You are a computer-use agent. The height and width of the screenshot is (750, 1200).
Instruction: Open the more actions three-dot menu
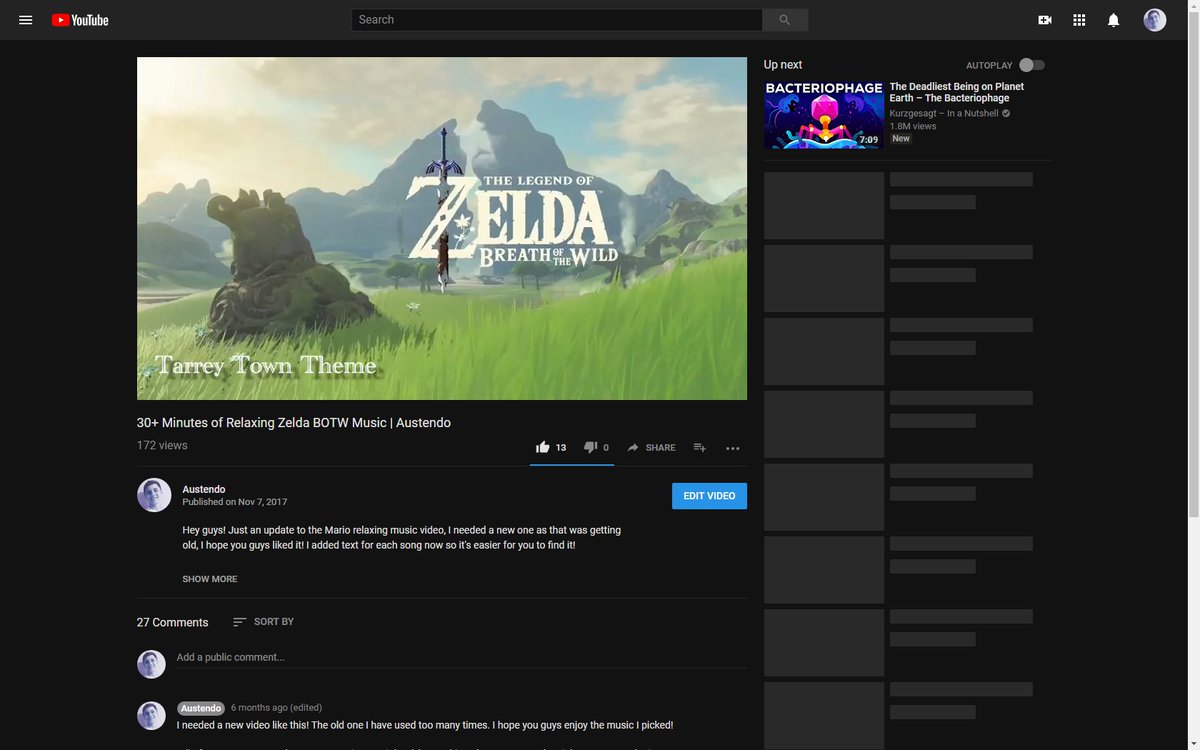733,448
